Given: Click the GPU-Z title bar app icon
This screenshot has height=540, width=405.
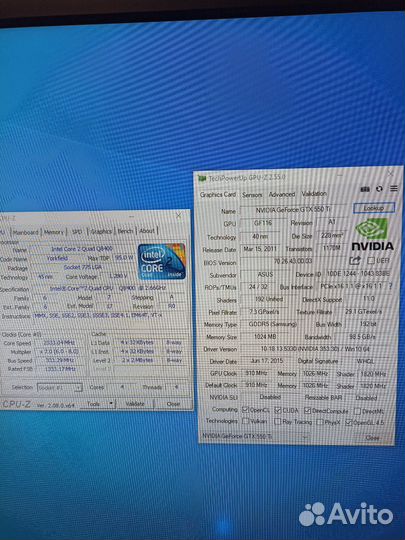Looking at the screenshot, I should pyautogui.click(x=202, y=178).
